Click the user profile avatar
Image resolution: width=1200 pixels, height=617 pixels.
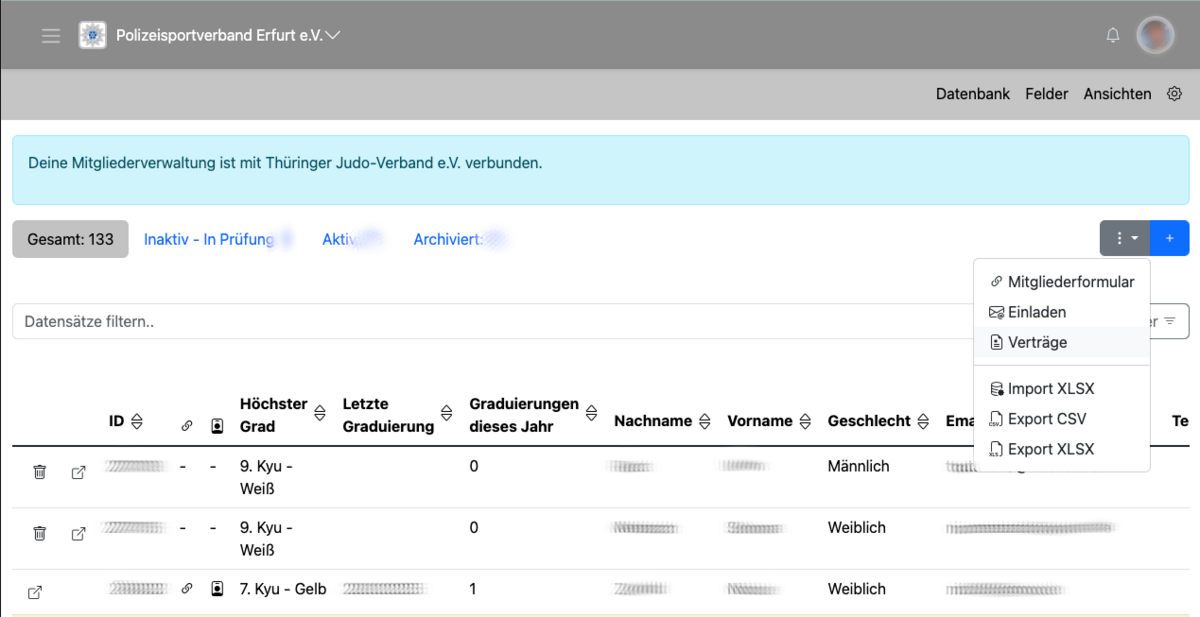tap(1156, 36)
